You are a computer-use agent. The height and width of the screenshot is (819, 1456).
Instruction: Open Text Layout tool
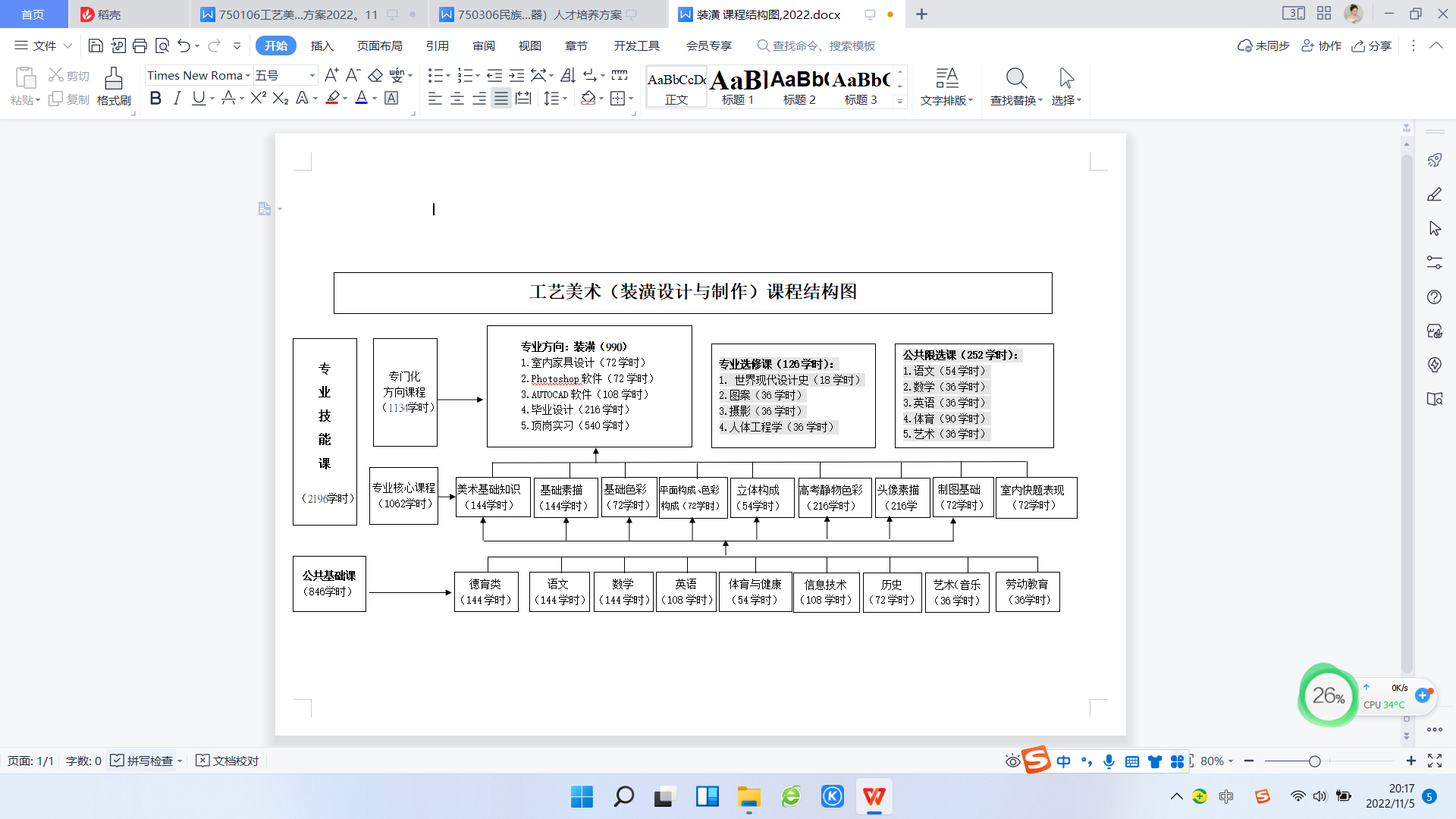point(946,86)
